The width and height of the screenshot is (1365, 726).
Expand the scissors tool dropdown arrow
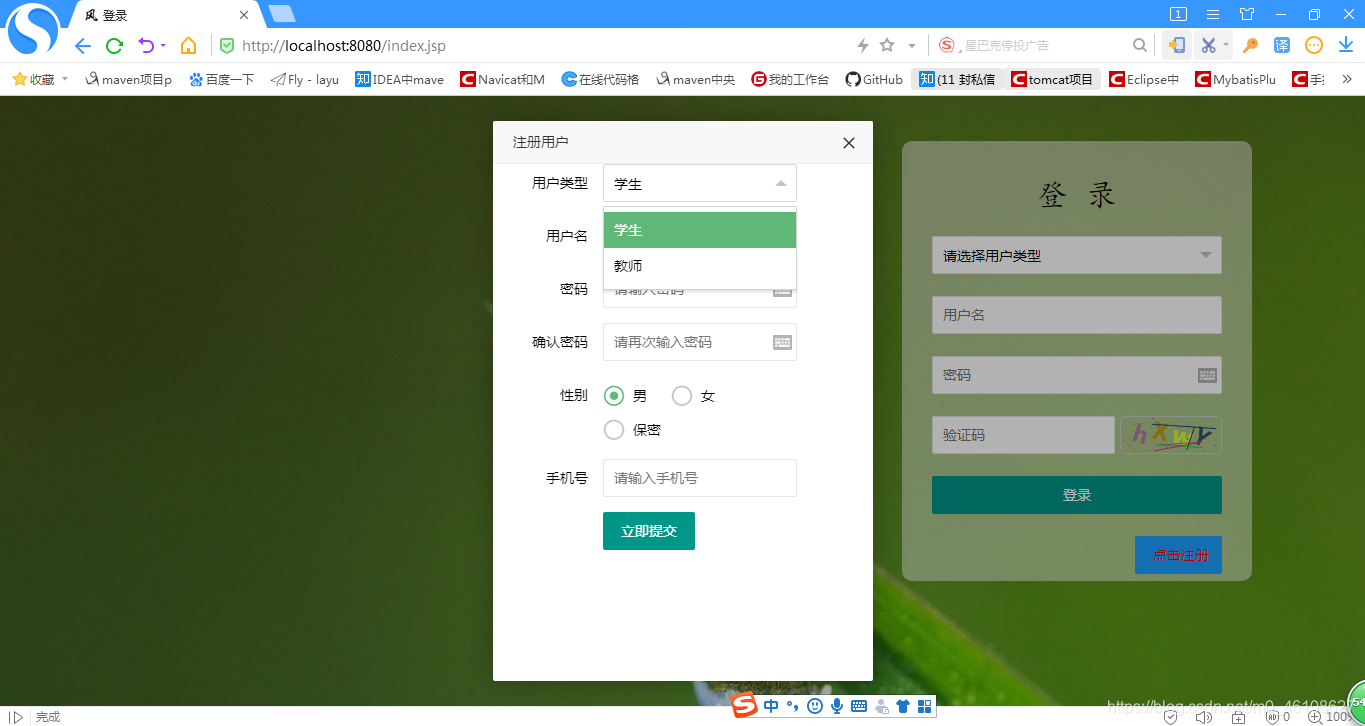pyautogui.click(x=1226, y=46)
